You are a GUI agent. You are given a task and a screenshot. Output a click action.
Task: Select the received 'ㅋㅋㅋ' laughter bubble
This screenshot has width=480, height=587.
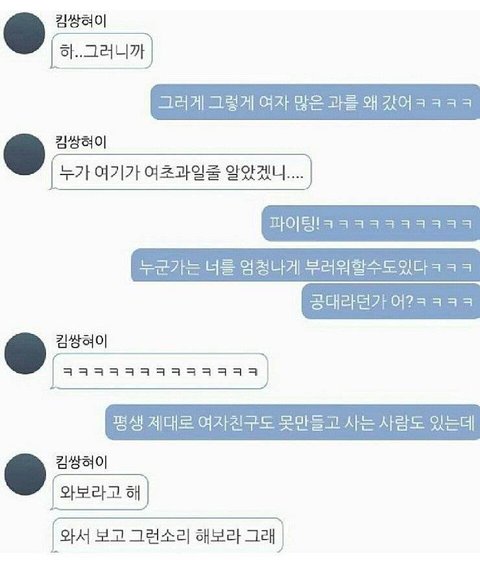[160, 371]
